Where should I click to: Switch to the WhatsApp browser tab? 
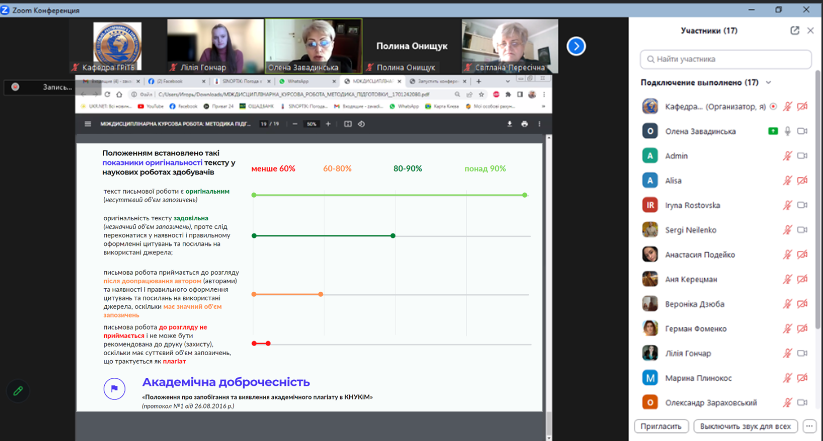(x=306, y=81)
